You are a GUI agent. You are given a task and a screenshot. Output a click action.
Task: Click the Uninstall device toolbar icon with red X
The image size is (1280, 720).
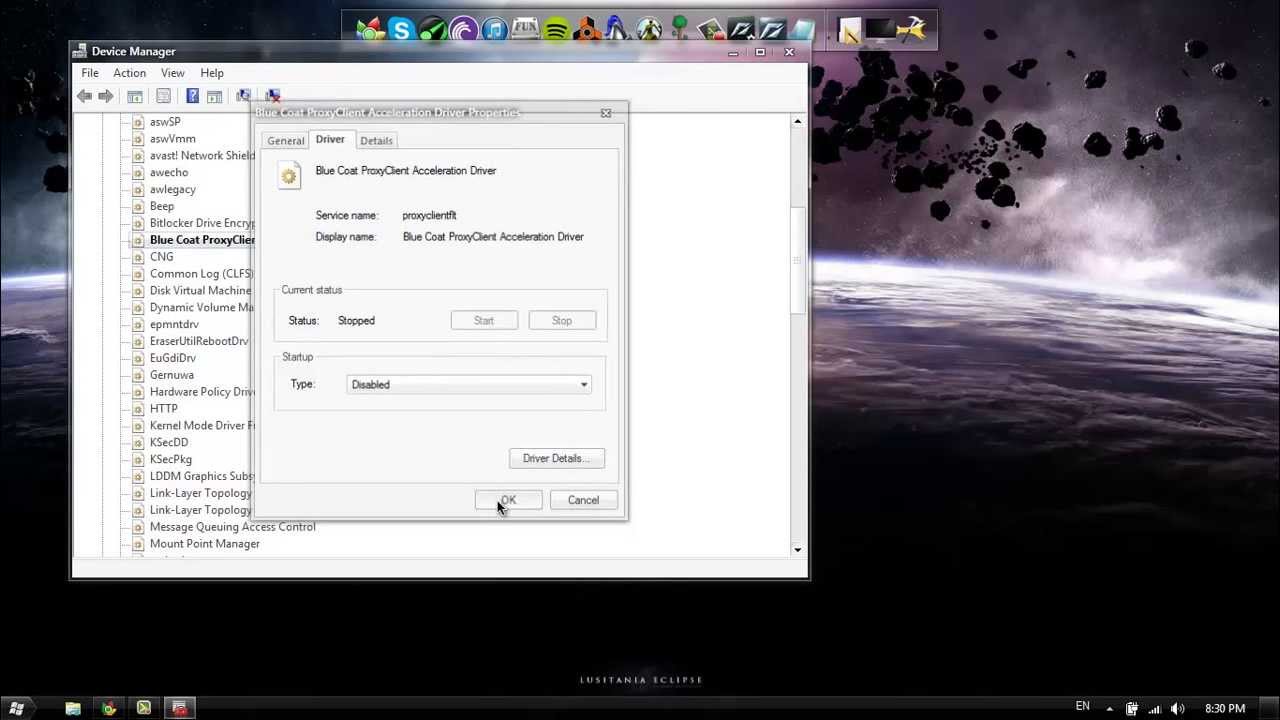pyautogui.click(x=272, y=96)
